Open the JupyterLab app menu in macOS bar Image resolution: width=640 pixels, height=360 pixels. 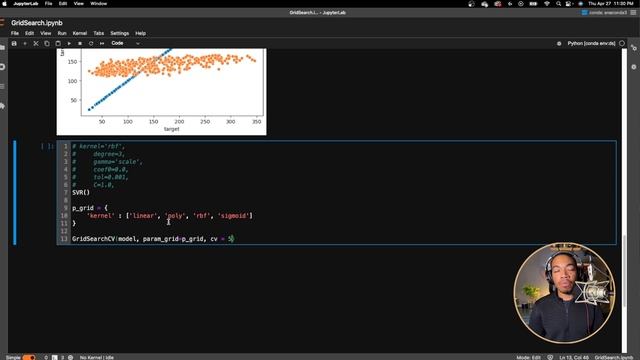tap(26, 4)
